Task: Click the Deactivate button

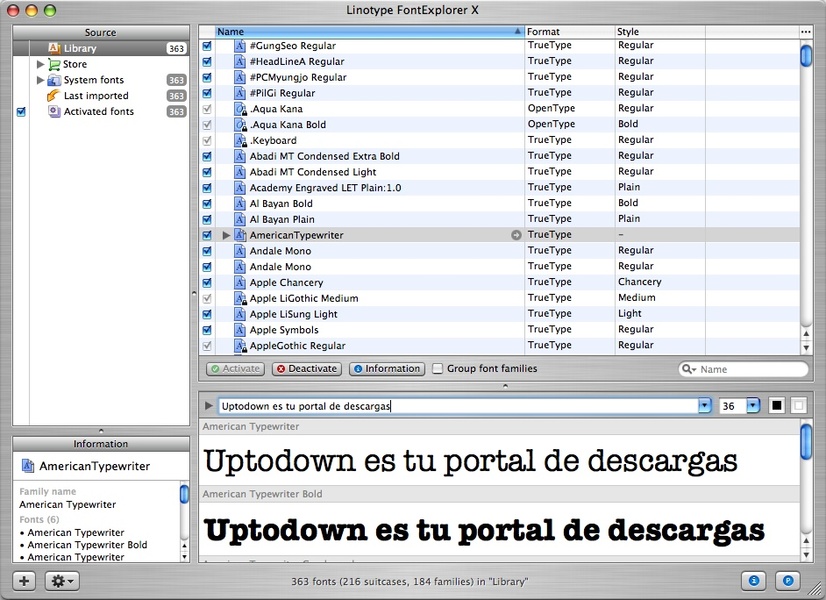Action: [306, 369]
